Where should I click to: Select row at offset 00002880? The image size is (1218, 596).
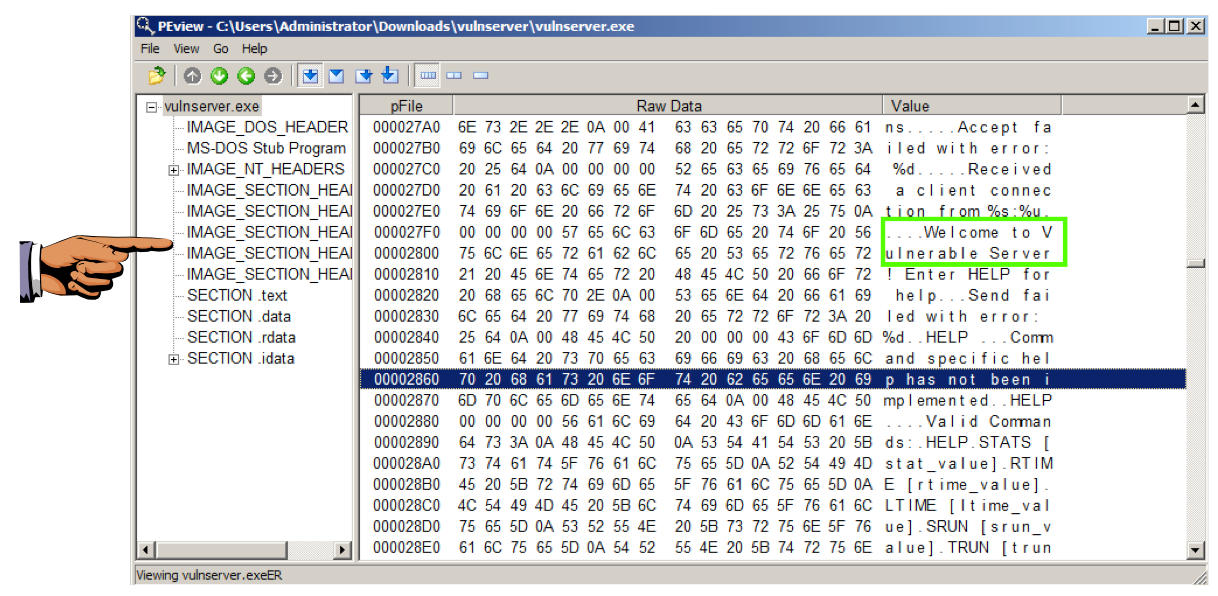point(772,421)
